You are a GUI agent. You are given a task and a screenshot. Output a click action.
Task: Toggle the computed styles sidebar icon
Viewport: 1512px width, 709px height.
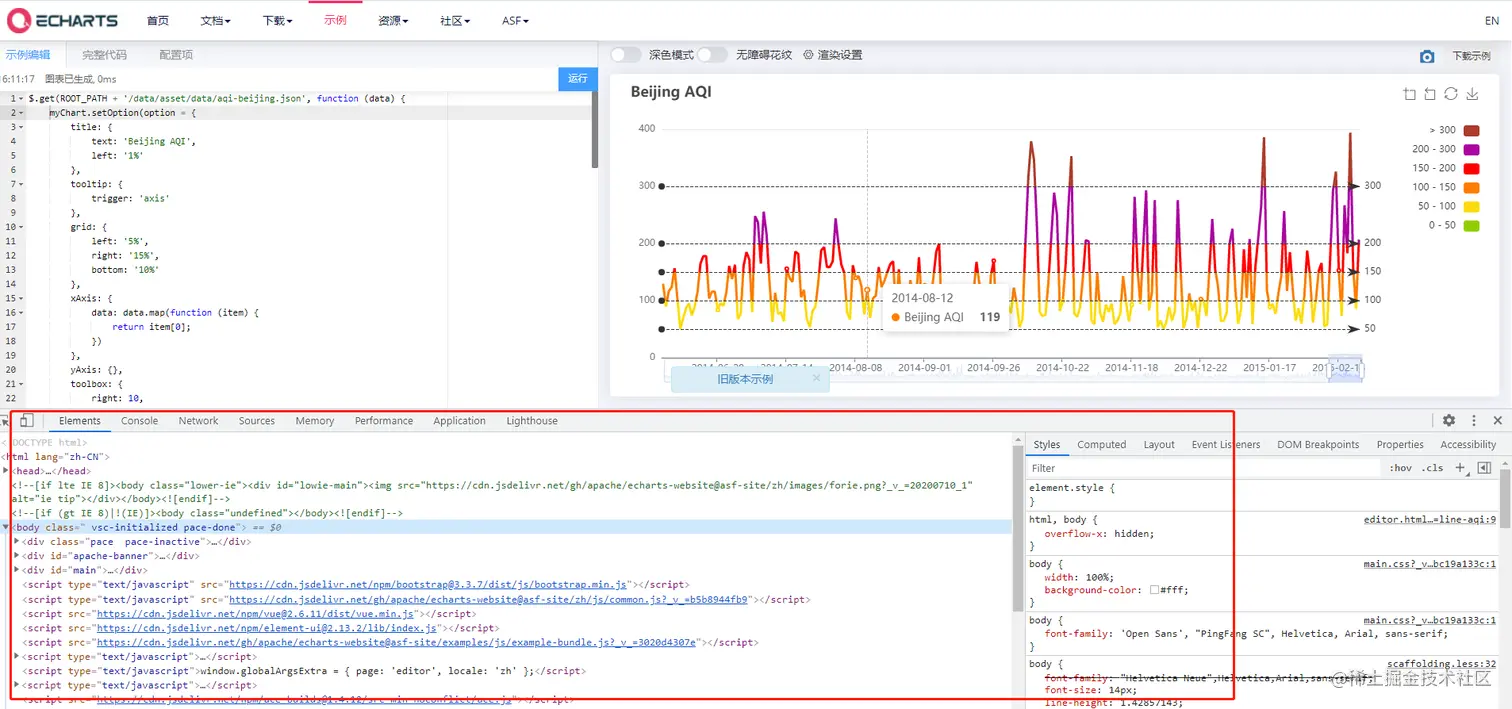[x=1484, y=468]
